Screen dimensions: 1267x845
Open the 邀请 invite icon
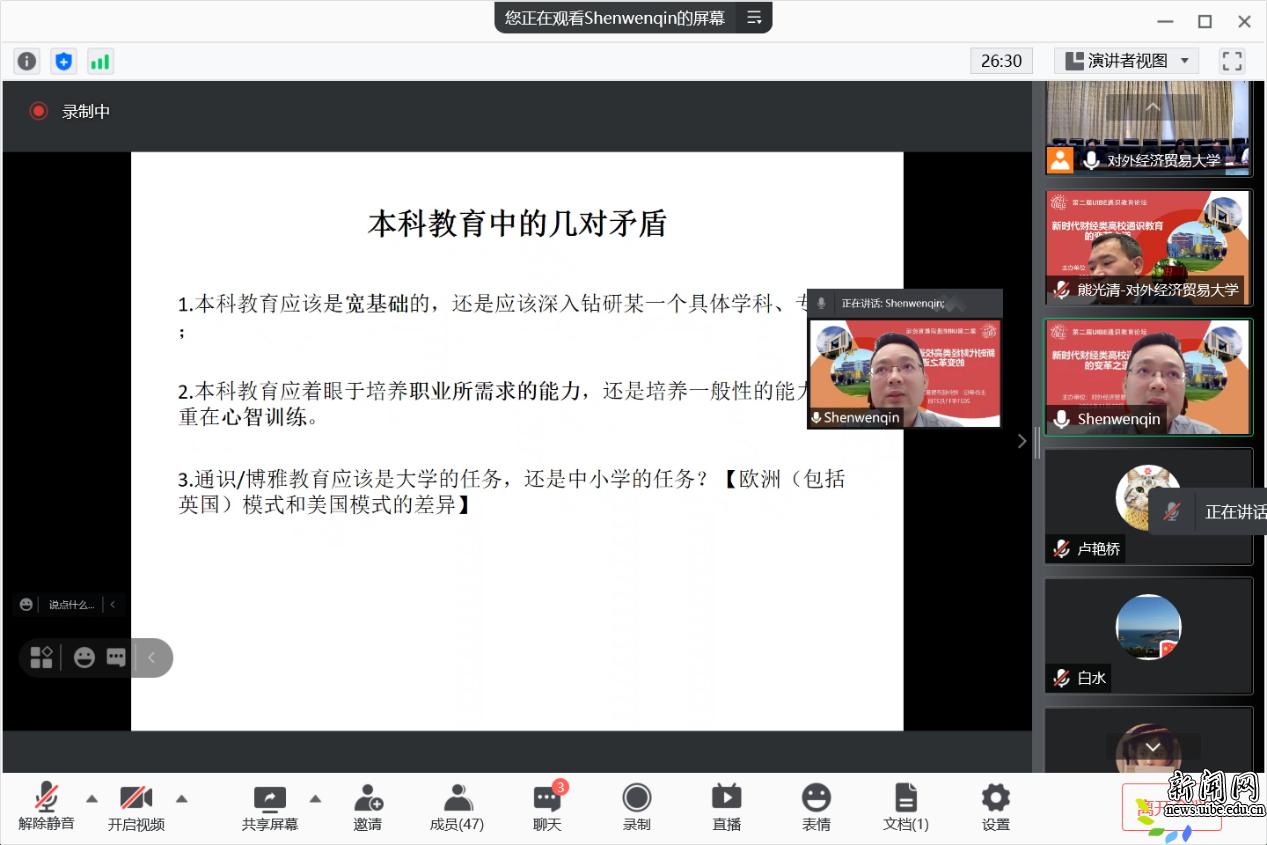367,807
